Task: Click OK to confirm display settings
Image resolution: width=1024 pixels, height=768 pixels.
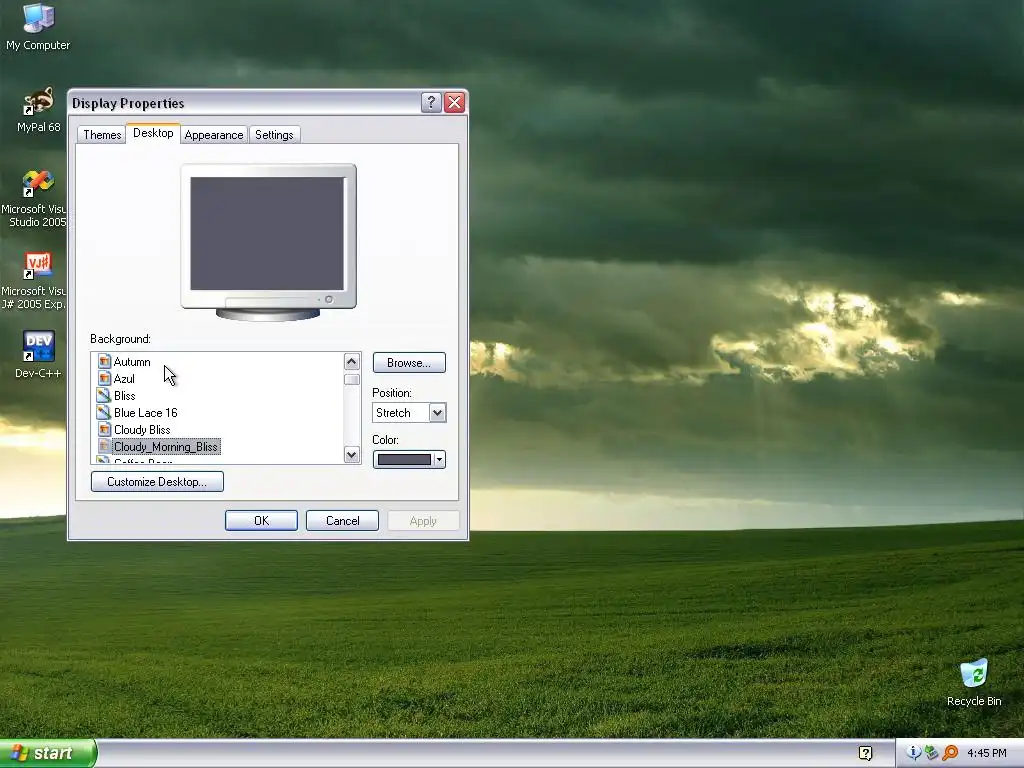Action: click(261, 520)
